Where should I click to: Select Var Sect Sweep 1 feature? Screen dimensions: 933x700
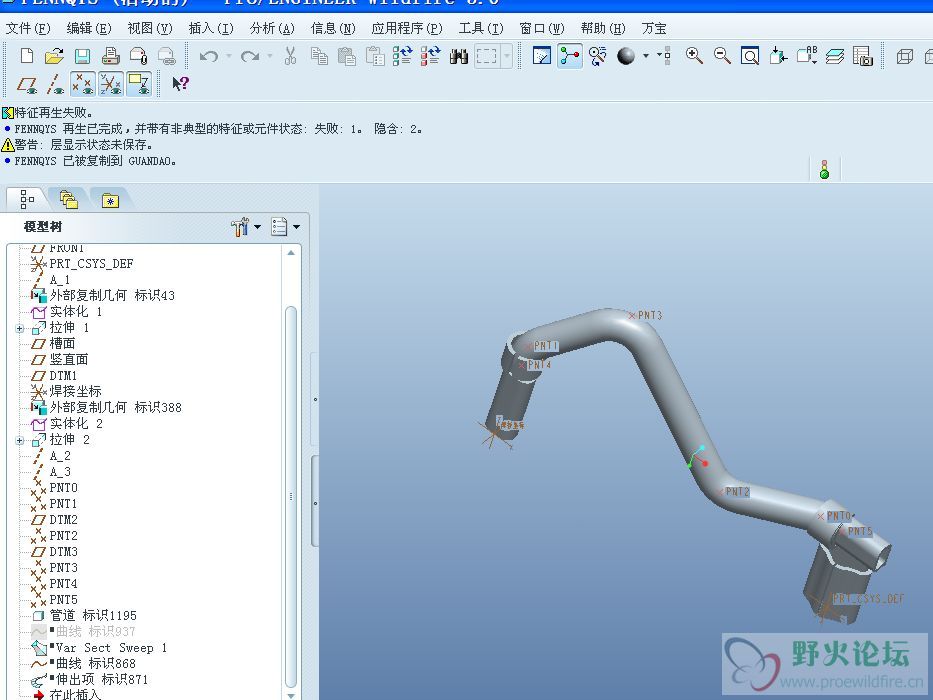coord(112,648)
